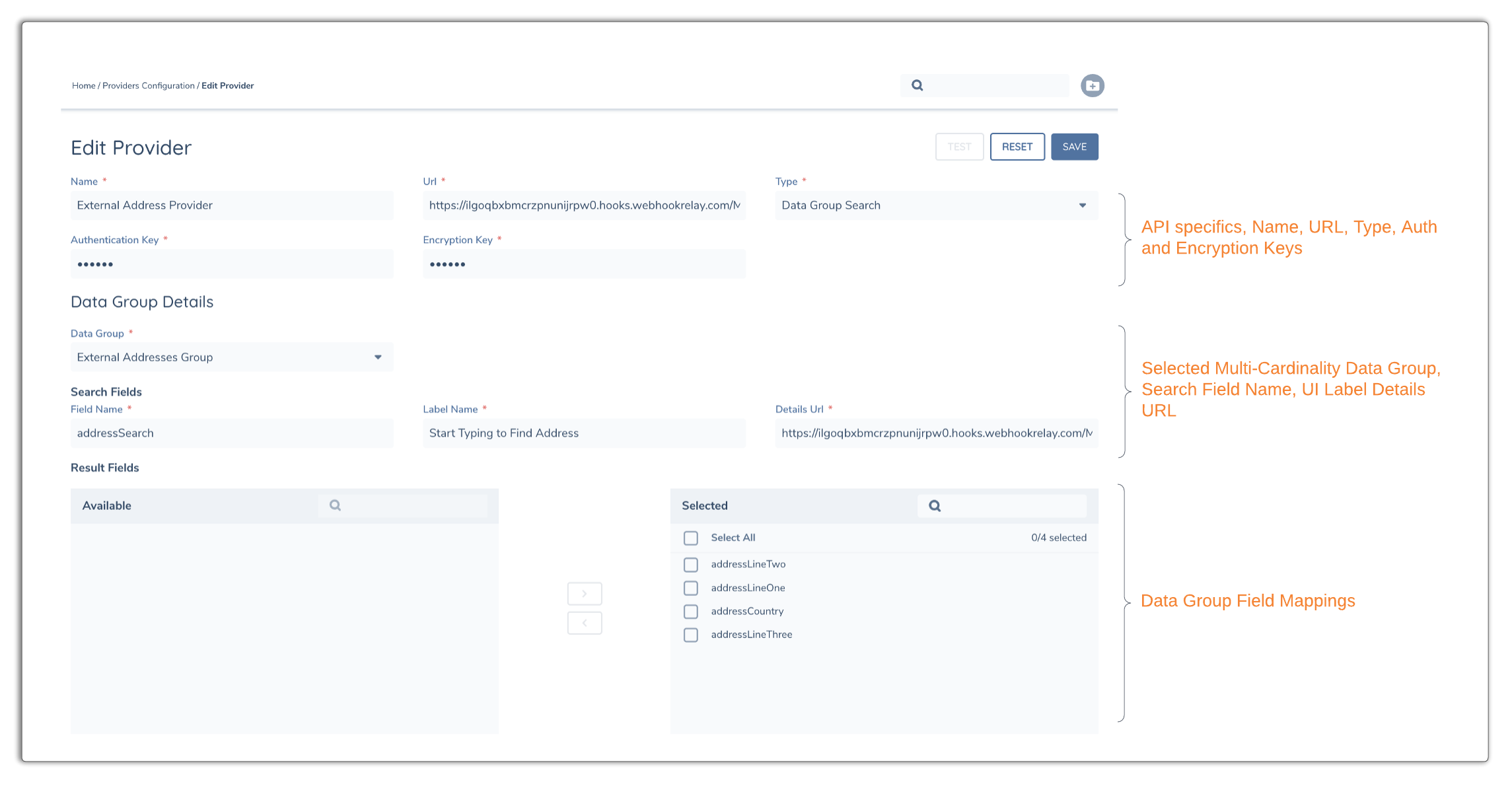
Task: Click the Available list search icon
Action: click(336, 505)
